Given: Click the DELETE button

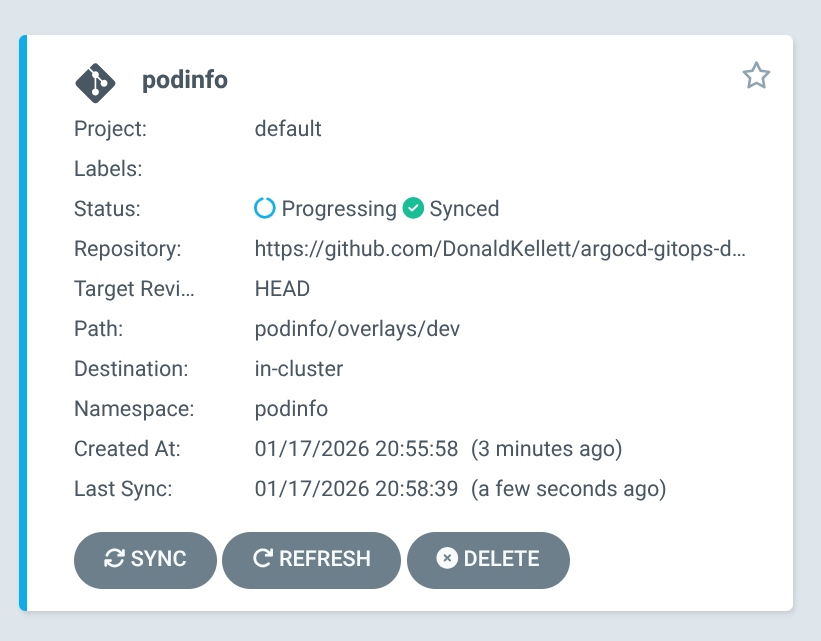Looking at the screenshot, I should click(x=488, y=560).
